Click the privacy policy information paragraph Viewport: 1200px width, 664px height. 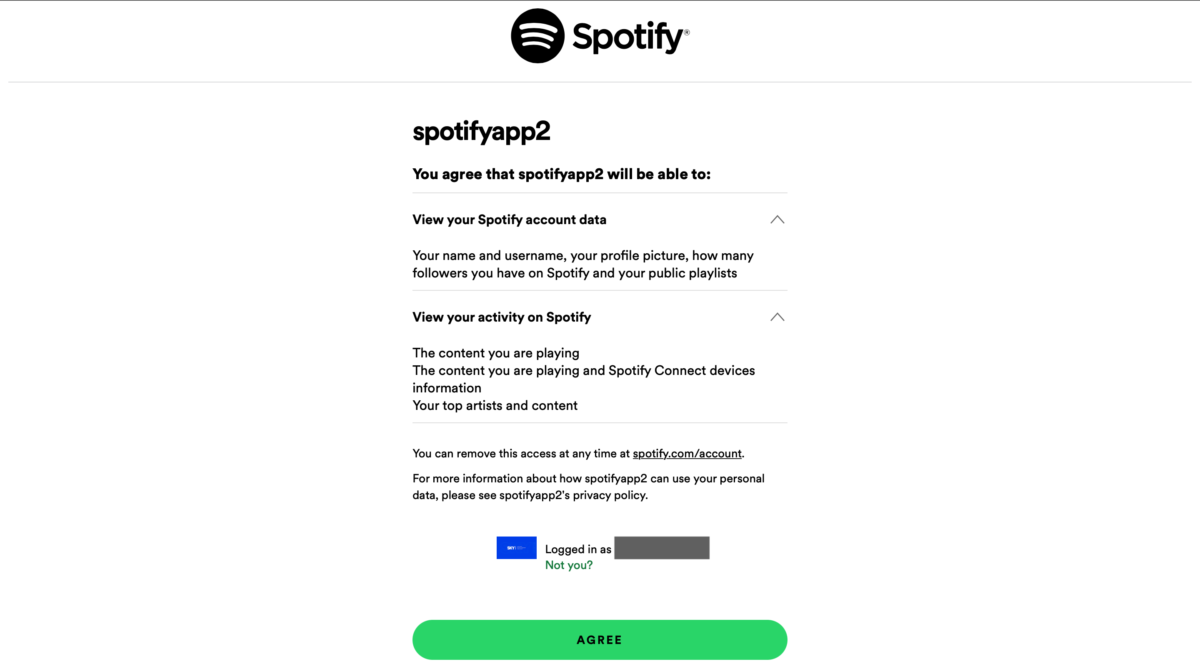tap(588, 487)
